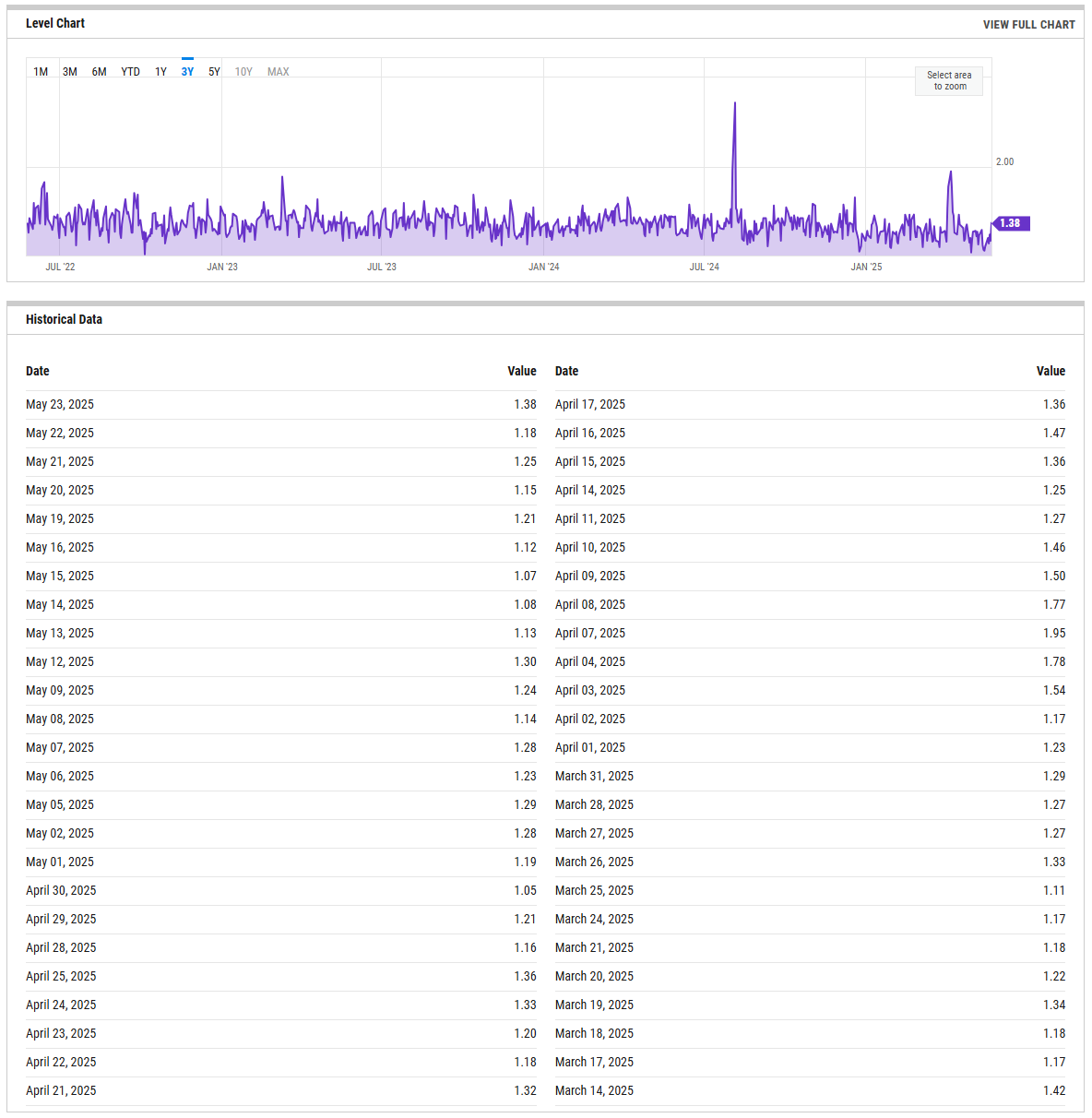
Task: Click the 1.38 current value chart label
Action: (x=1011, y=223)
